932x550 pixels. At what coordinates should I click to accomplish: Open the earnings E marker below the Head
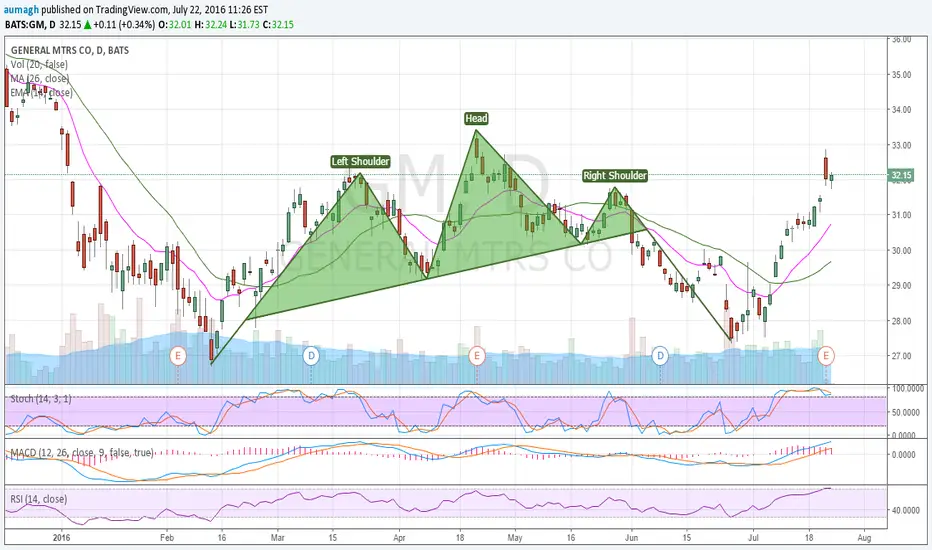(x=476, y=356)
